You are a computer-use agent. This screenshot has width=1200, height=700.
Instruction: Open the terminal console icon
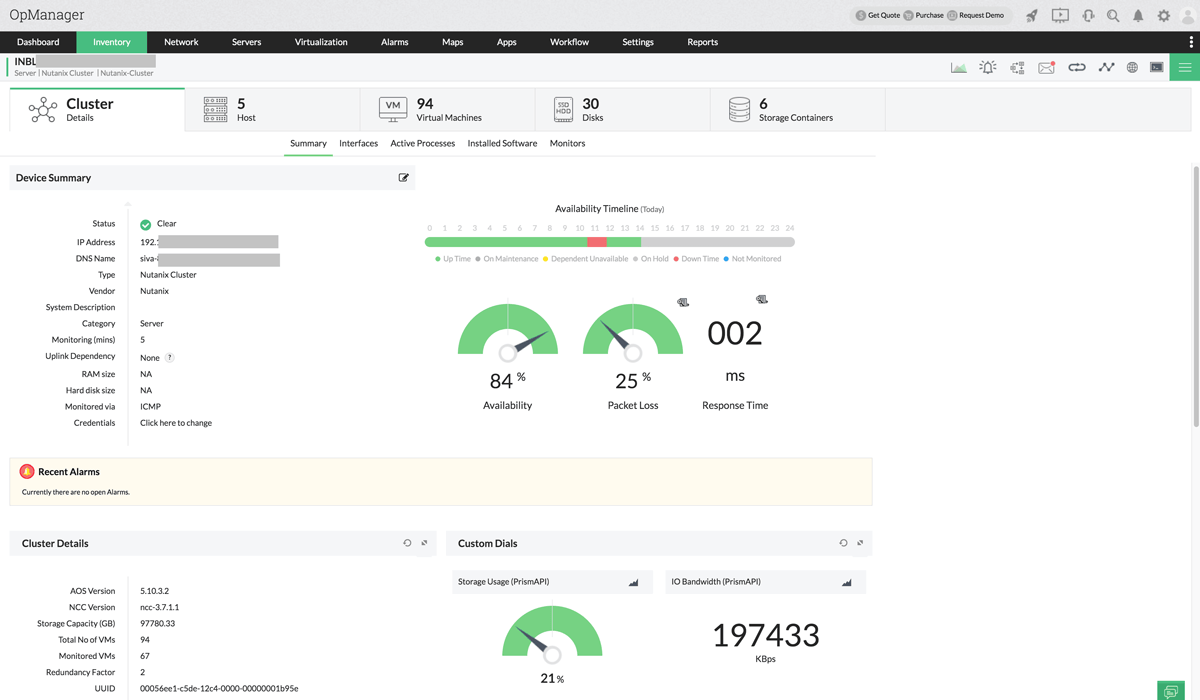pos(1157,68)
